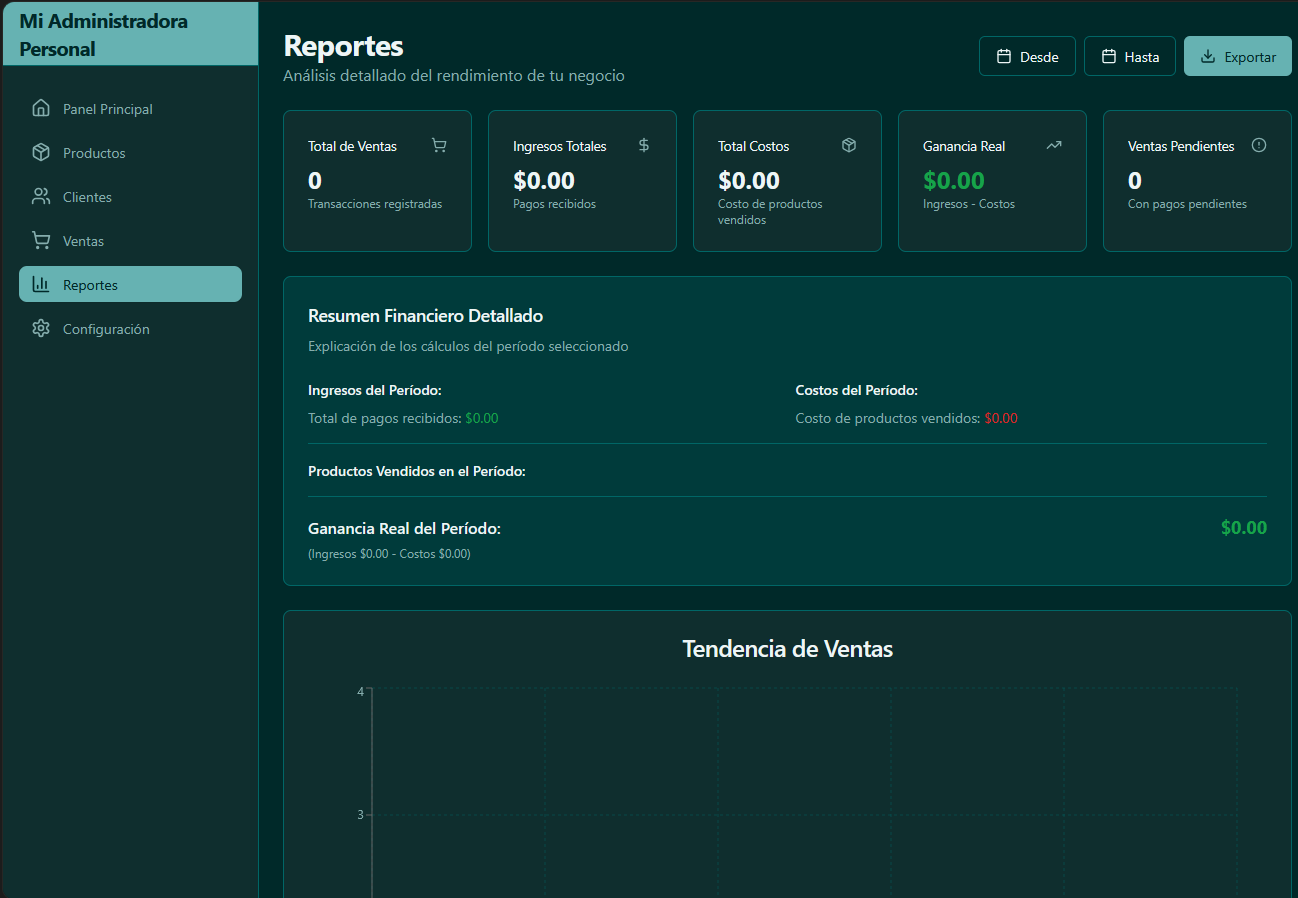
Task: Click the gear icon beside Configuración
Action: tap(41, 329)
